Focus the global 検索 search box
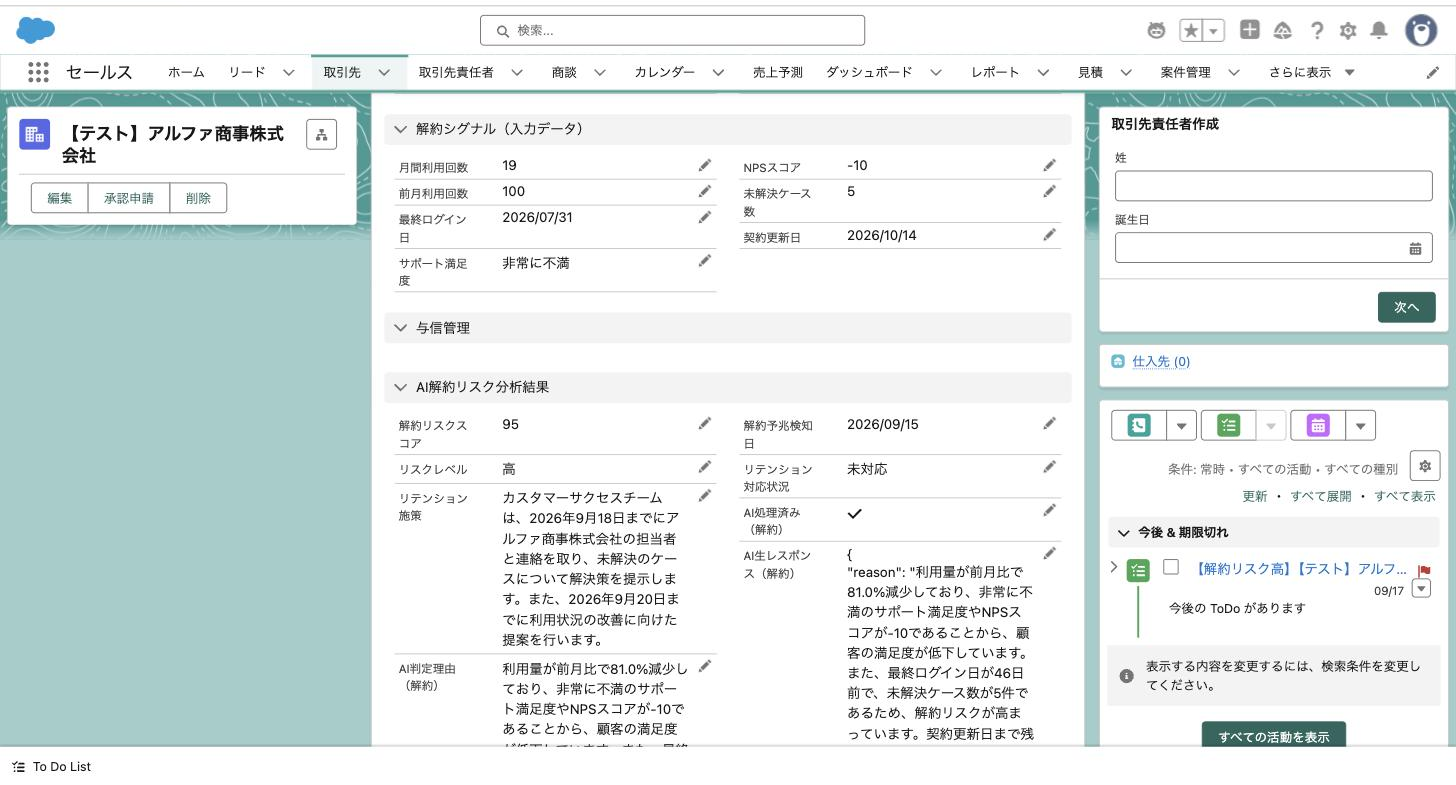 [x=672, y=31]
